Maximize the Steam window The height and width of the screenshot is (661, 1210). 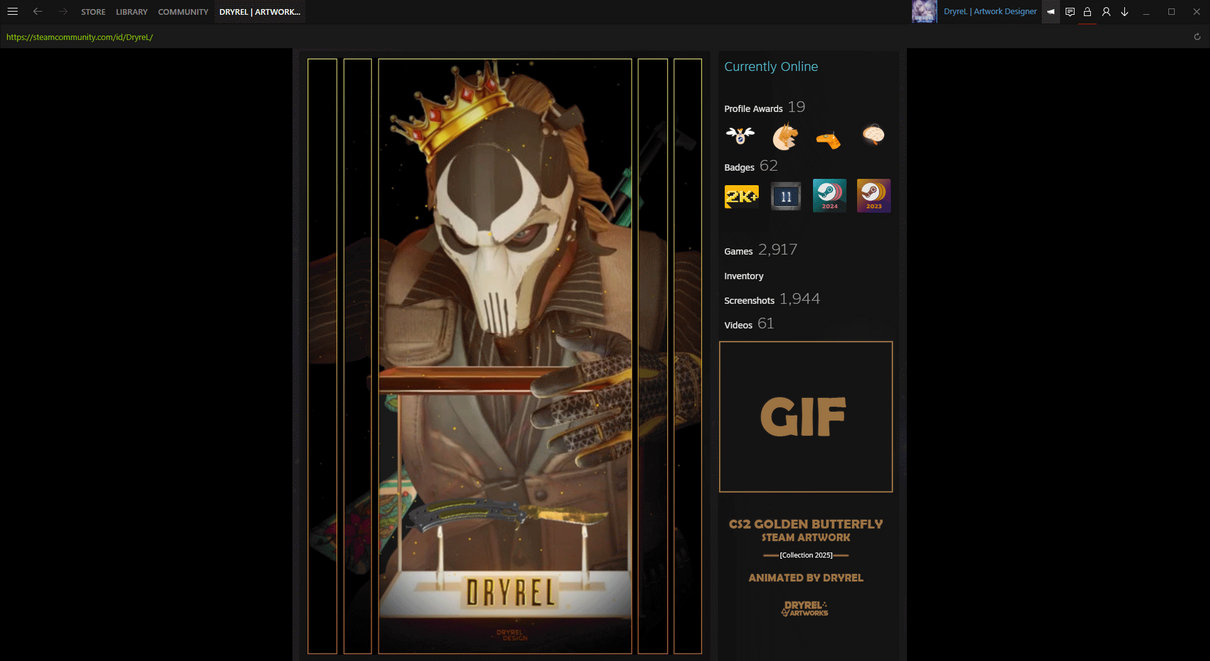tap(1171, 12)
